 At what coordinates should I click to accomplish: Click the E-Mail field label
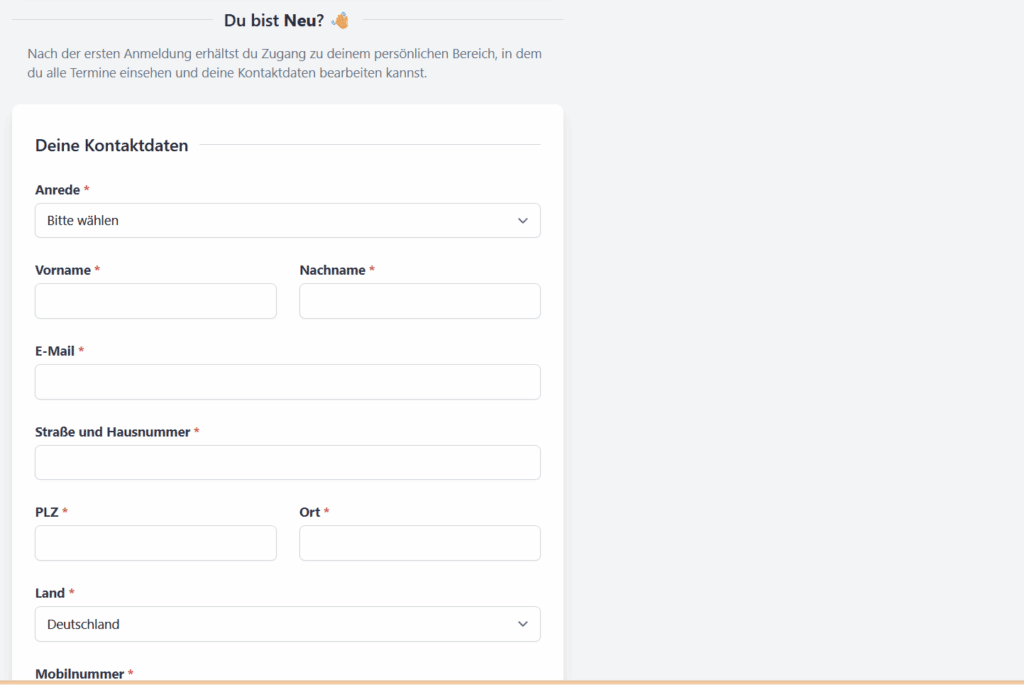[55, 351]
